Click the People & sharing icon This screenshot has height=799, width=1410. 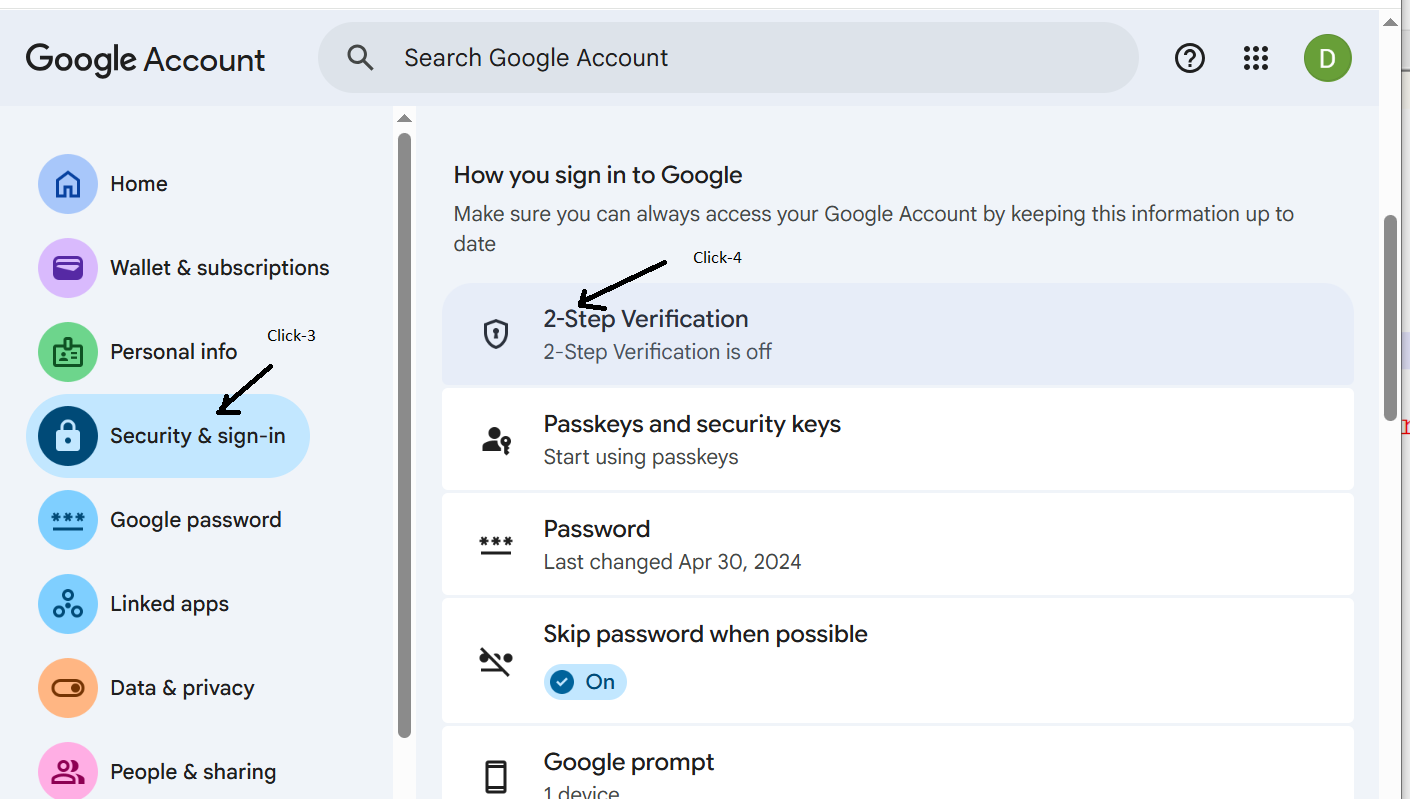(68, 772)
